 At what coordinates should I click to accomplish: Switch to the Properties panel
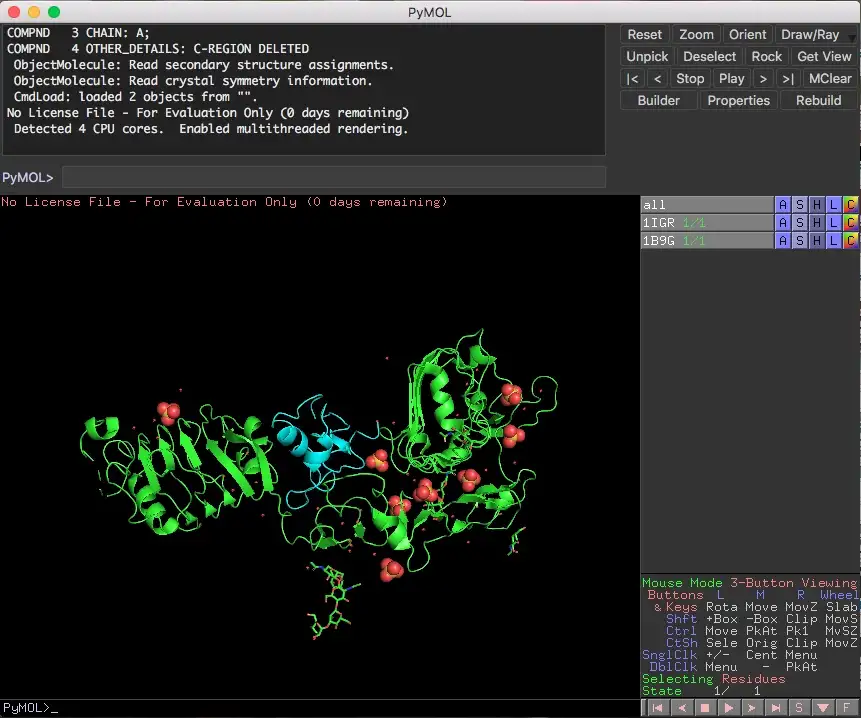738,100
